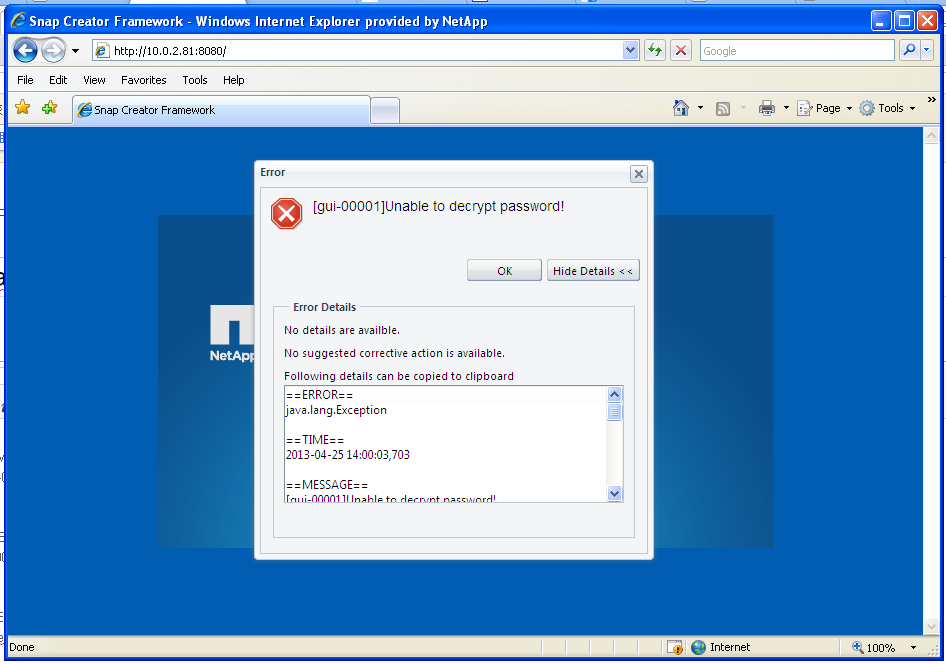Click OK in the Error dialog

tap(504, 271)
